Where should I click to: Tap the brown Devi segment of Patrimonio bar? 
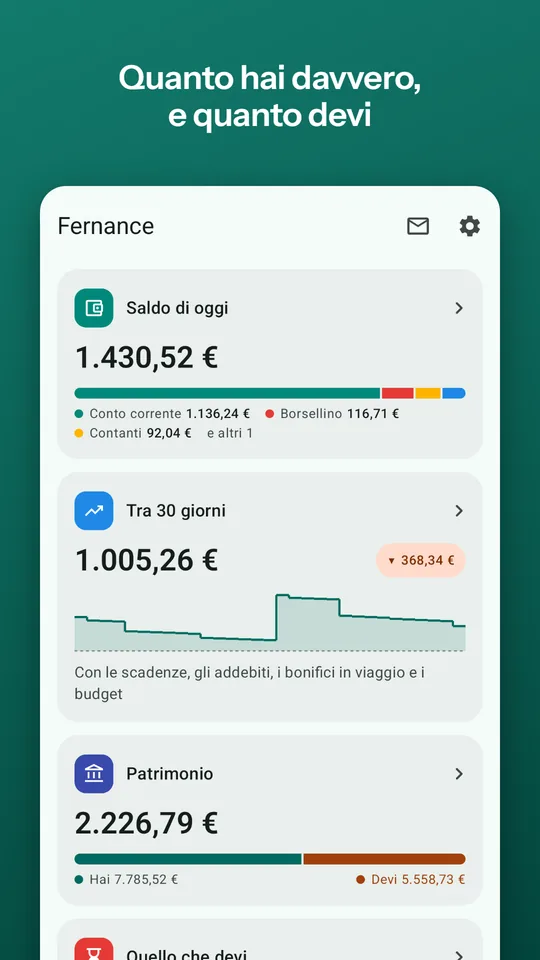pyautogui.click(x=384, y=859)
